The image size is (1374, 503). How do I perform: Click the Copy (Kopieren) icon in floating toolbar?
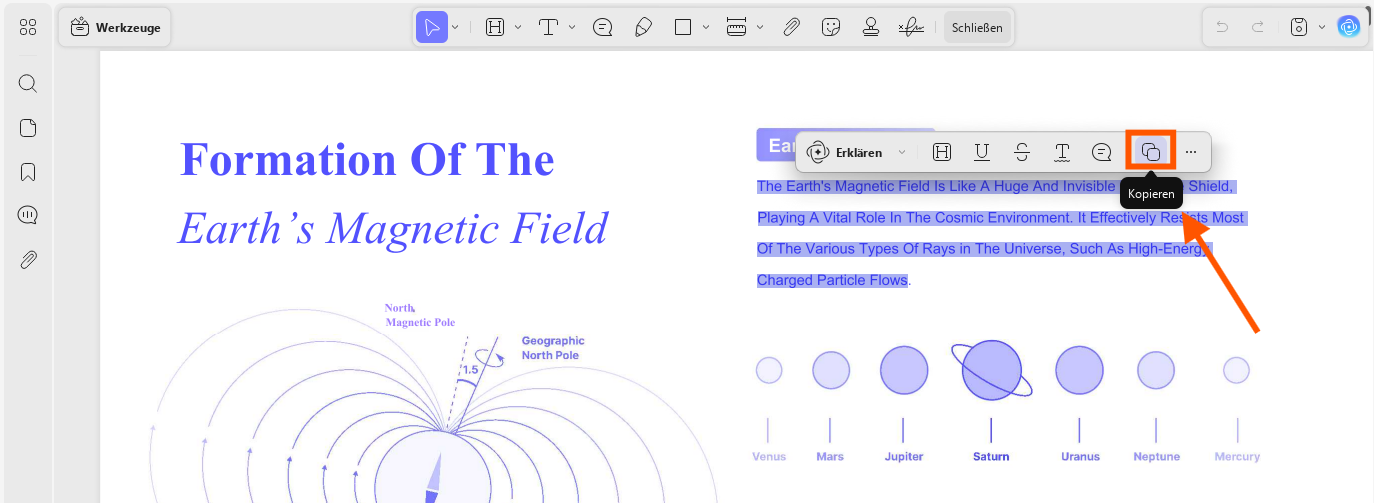(x=1151, y=152)
